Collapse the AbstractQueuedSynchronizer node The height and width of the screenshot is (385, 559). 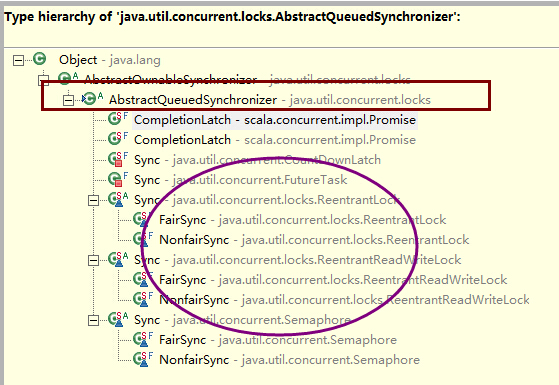[68, 101]
